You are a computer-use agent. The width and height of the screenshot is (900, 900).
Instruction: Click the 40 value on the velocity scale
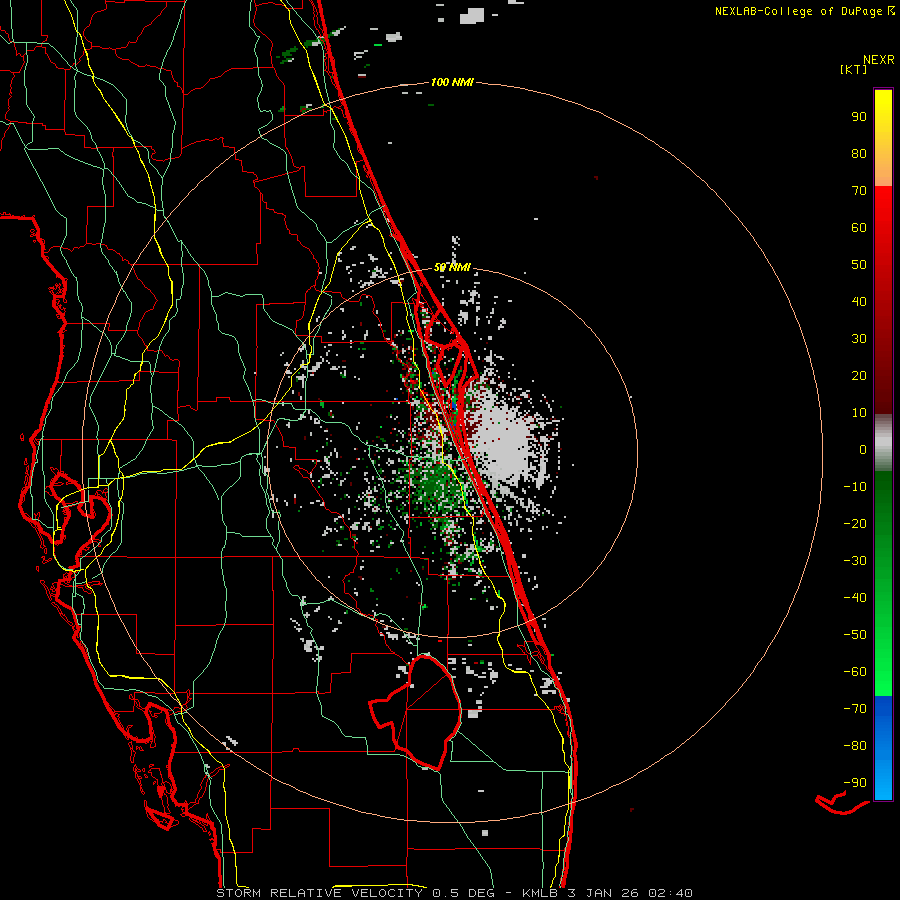coord(859,301)
